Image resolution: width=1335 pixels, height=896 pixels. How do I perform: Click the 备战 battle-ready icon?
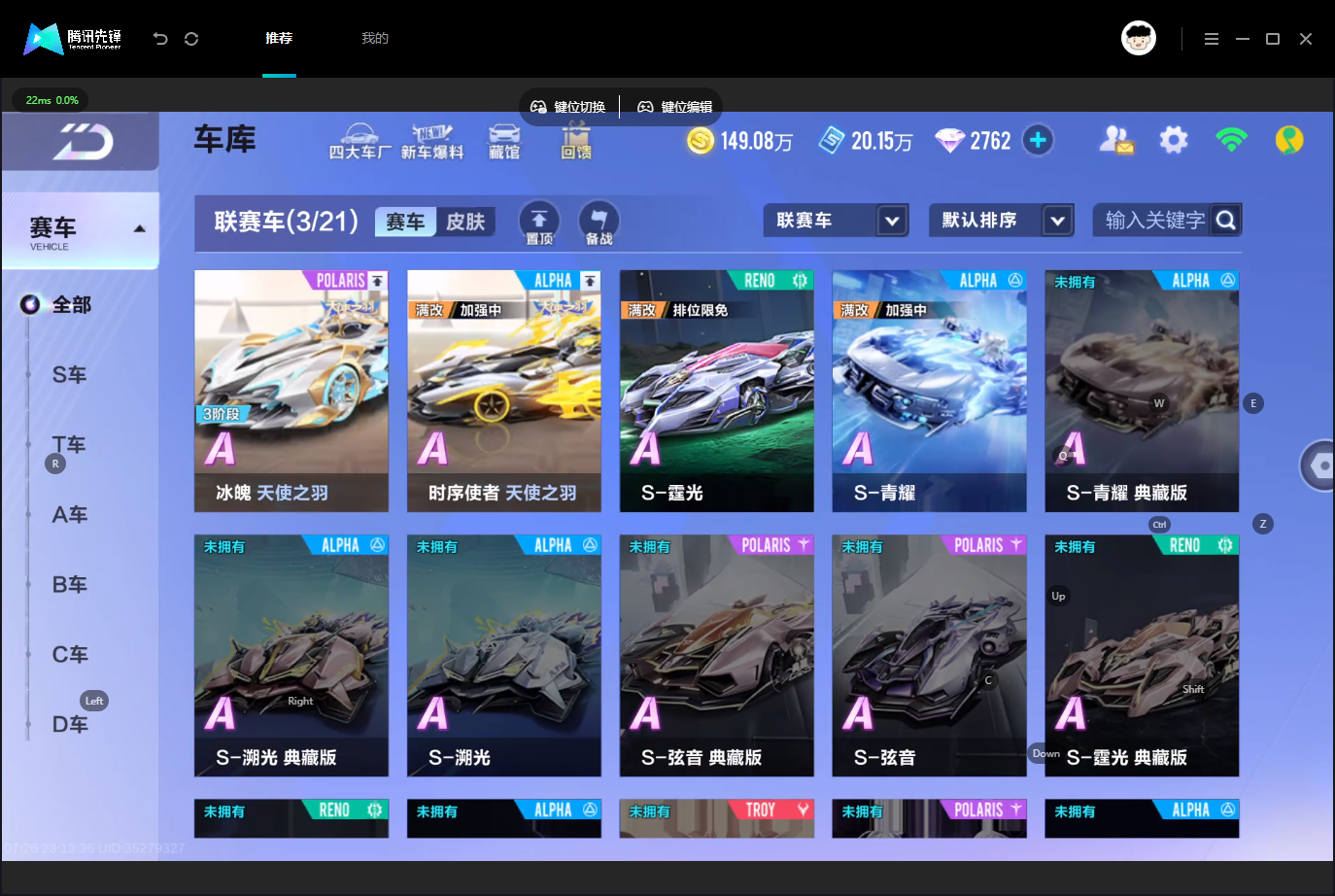[x=599, y=223]
